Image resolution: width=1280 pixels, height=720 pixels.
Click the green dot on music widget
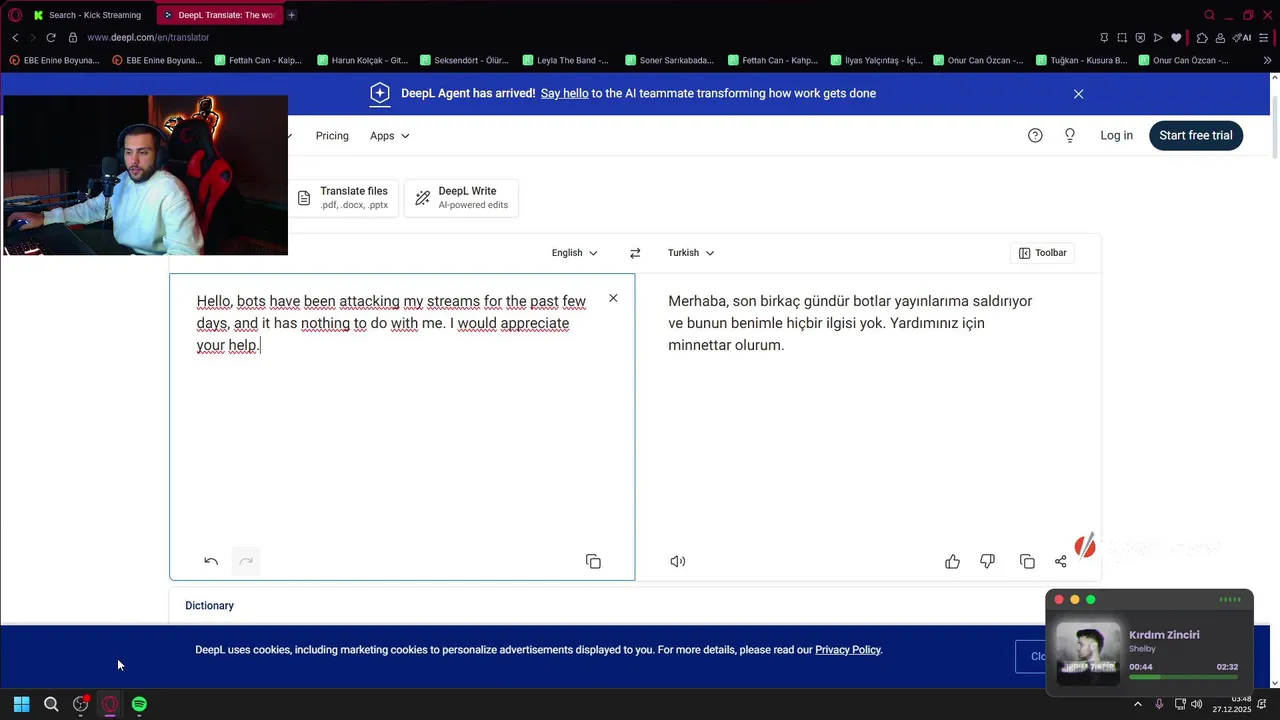[x=1091, y=600]
